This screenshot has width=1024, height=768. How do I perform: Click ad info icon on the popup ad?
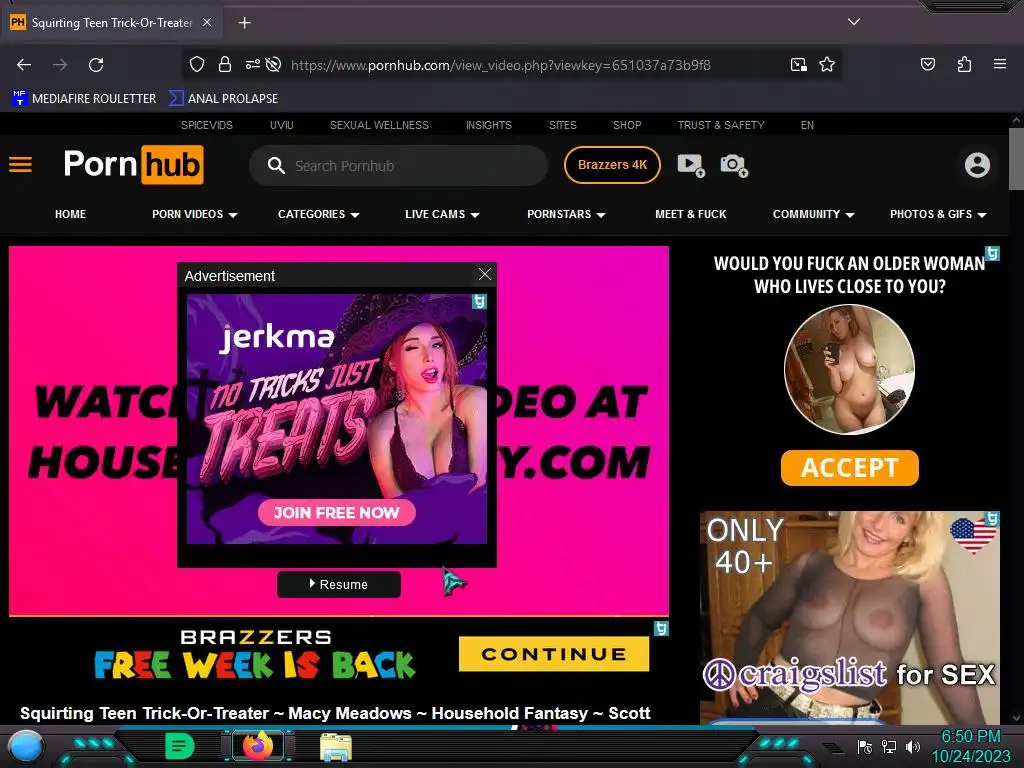pyautogui.click(x=479, y=301)
